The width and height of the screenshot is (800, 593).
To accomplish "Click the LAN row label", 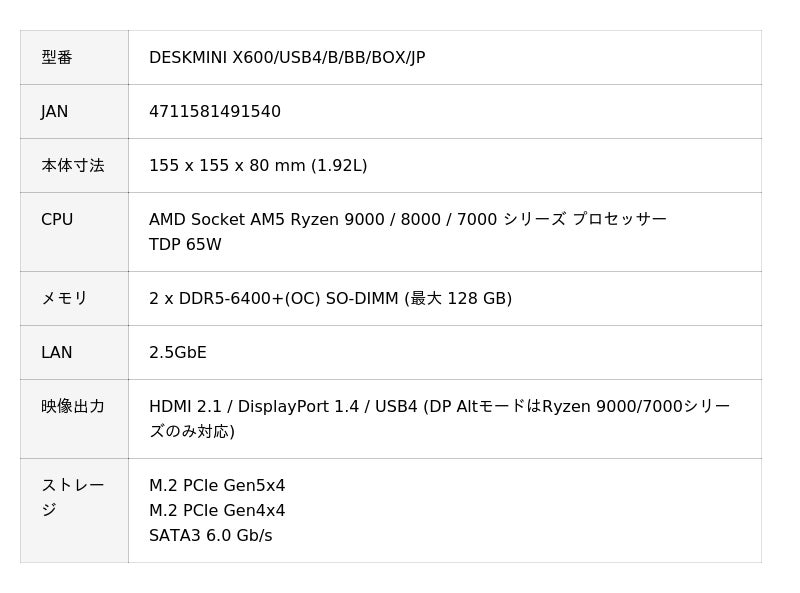I will click(57, 353).
